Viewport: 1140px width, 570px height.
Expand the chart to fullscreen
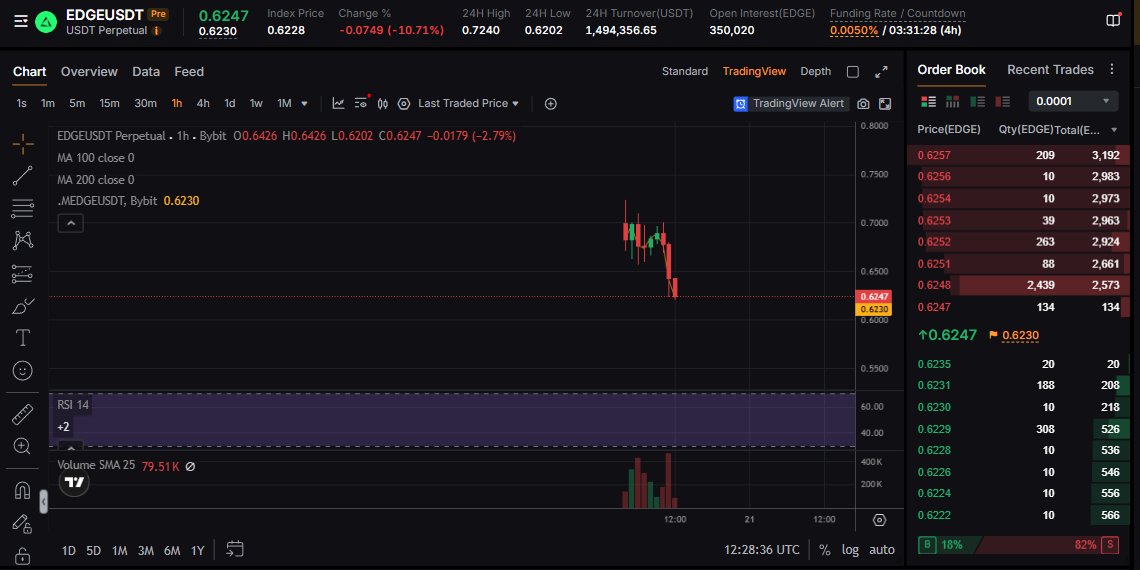[x=881, y=71]
